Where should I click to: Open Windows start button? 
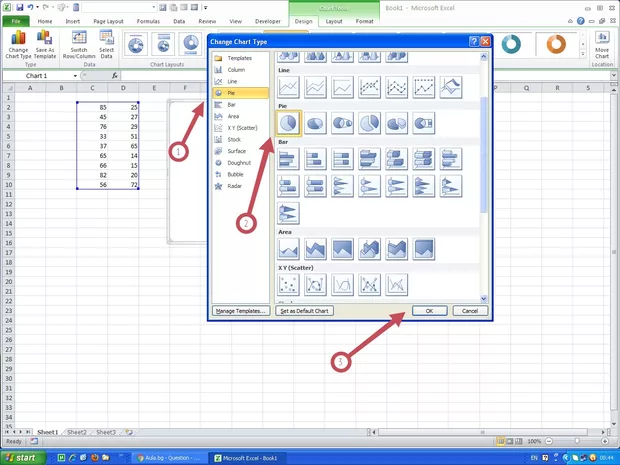[23, 458]
